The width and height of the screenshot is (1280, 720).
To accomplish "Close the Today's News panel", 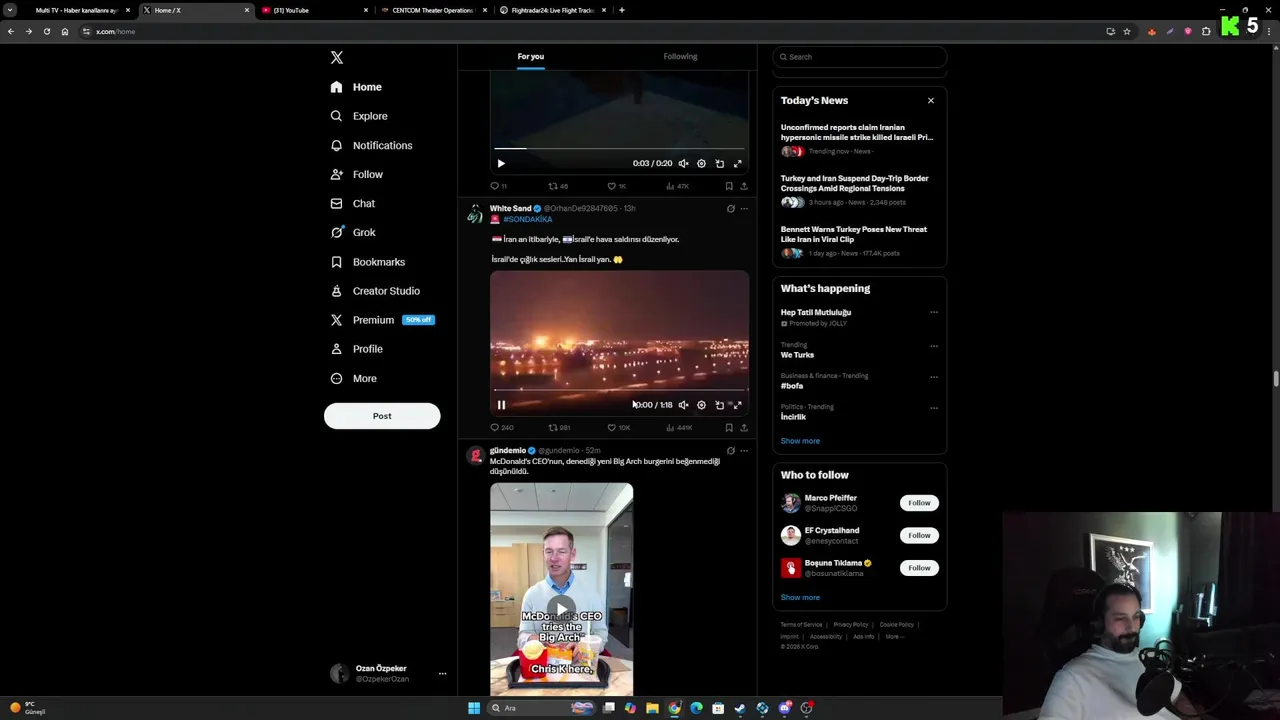I will pos(931,100).
